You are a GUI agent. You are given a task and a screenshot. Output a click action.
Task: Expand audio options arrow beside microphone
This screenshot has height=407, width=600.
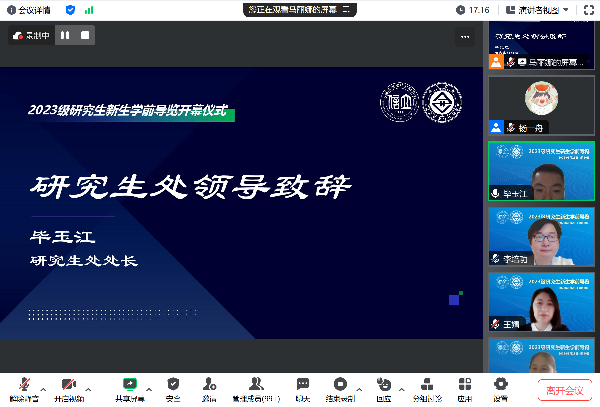point(43,388)
